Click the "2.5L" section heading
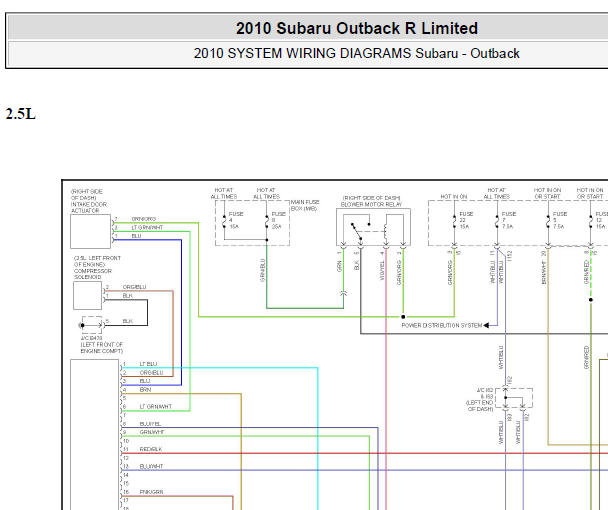Image resolution: width=608 pixels, height=510 pixels. tap(21, 114)
